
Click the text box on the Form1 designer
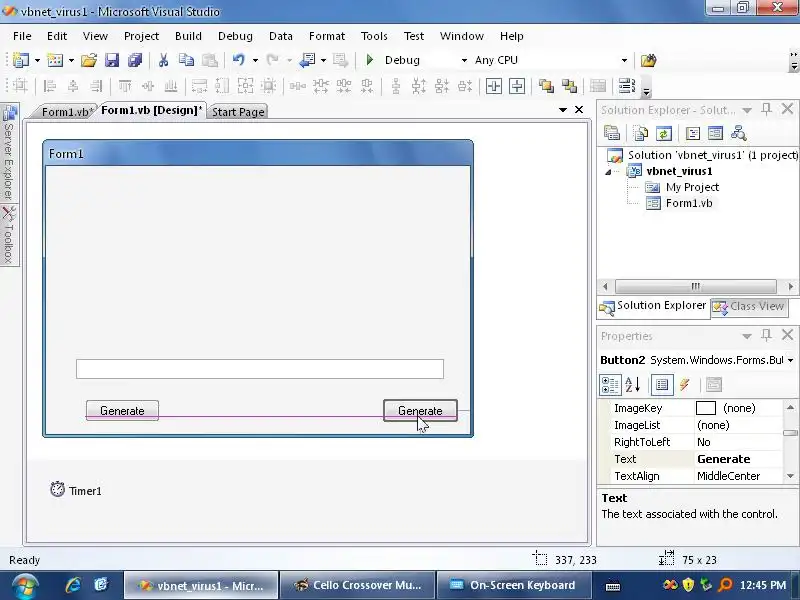[260, 369]
